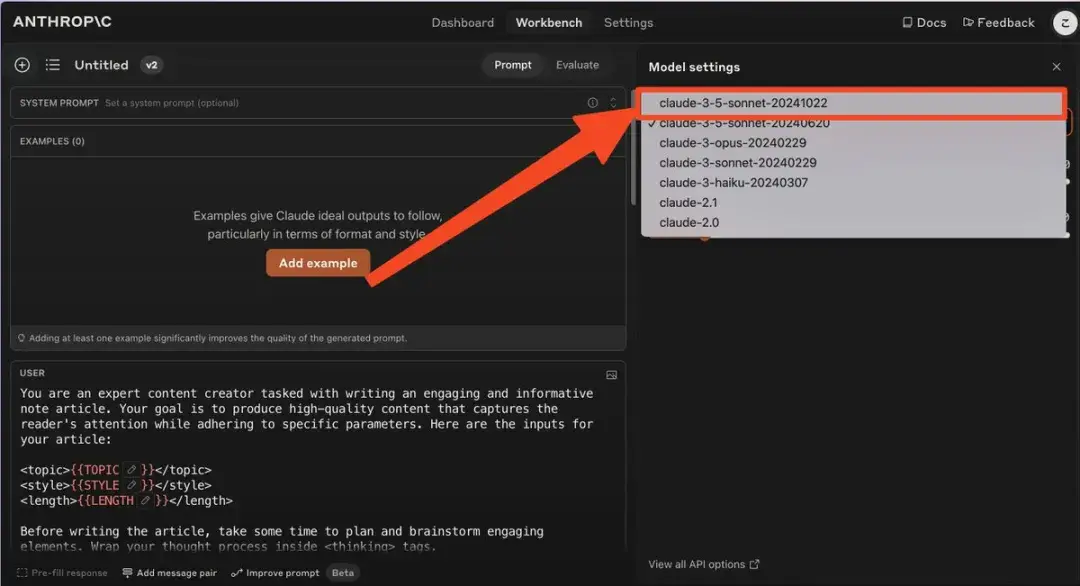Click the image attach icon in USER box
Viewport: 1080px width, 586px height.
[612, 375]
